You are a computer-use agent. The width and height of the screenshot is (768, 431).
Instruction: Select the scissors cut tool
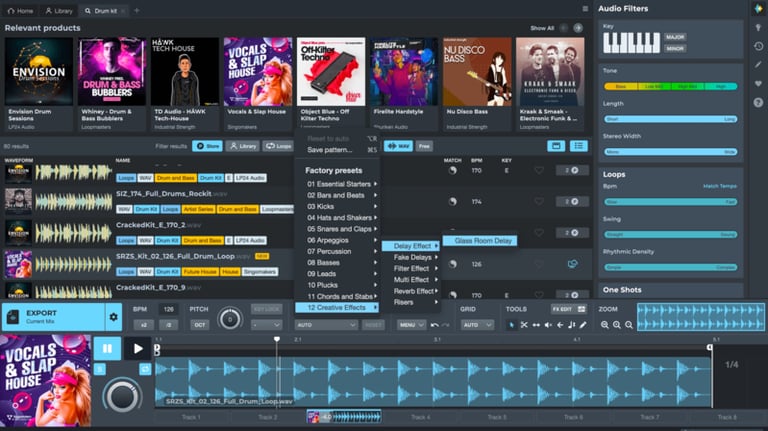524,325
